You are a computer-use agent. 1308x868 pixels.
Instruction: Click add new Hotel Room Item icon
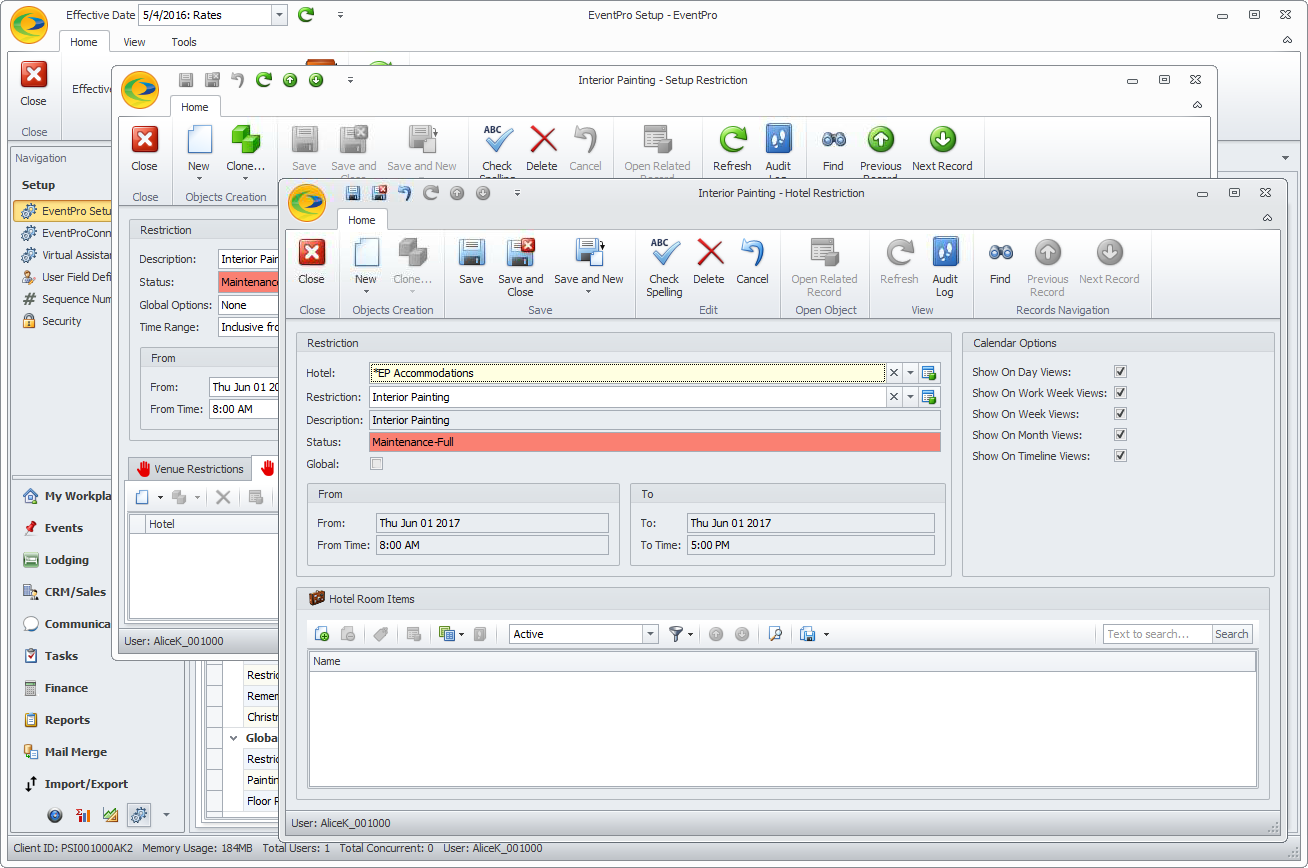pos(322,634)
